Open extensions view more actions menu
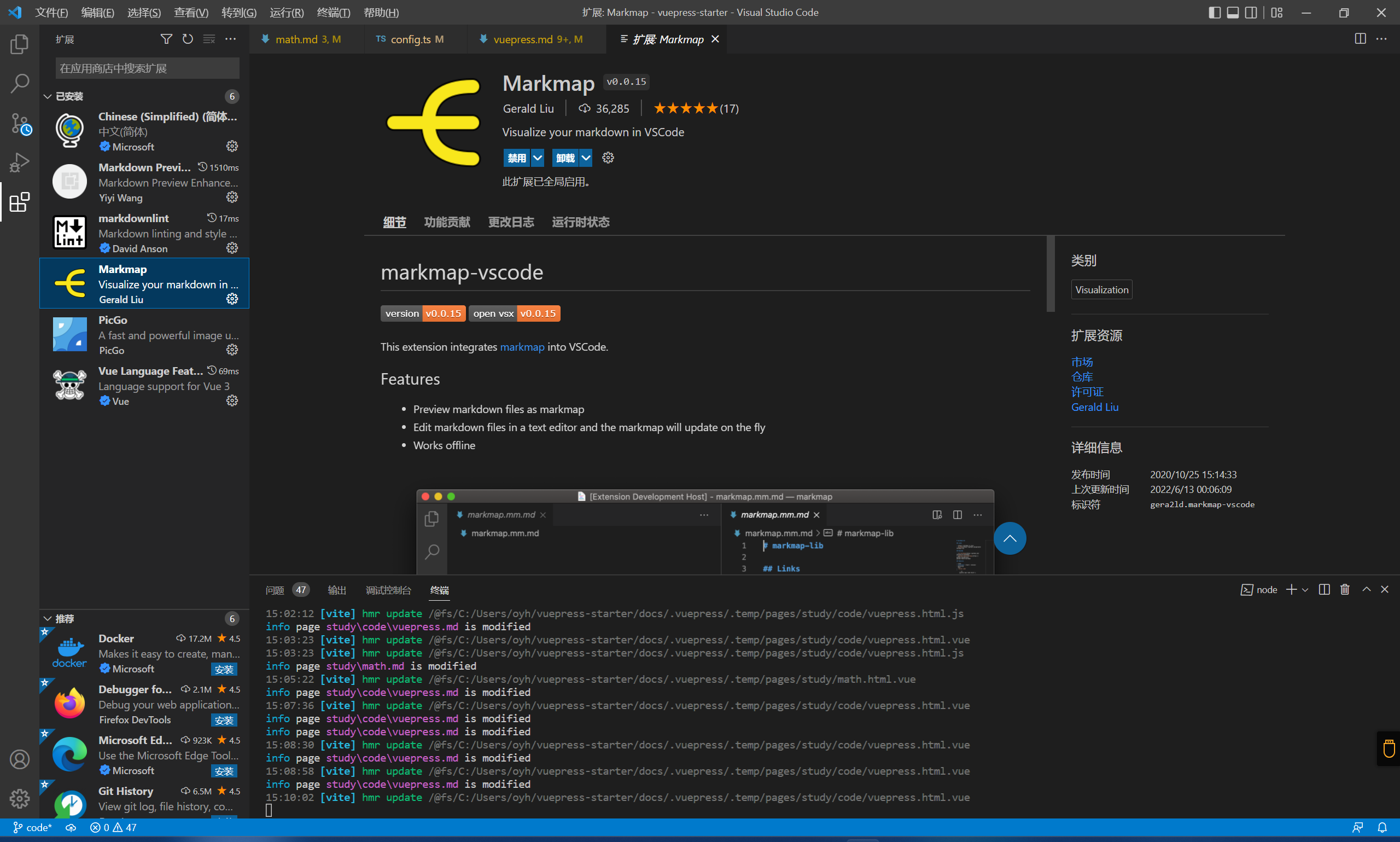 click(x=230, y=39)
